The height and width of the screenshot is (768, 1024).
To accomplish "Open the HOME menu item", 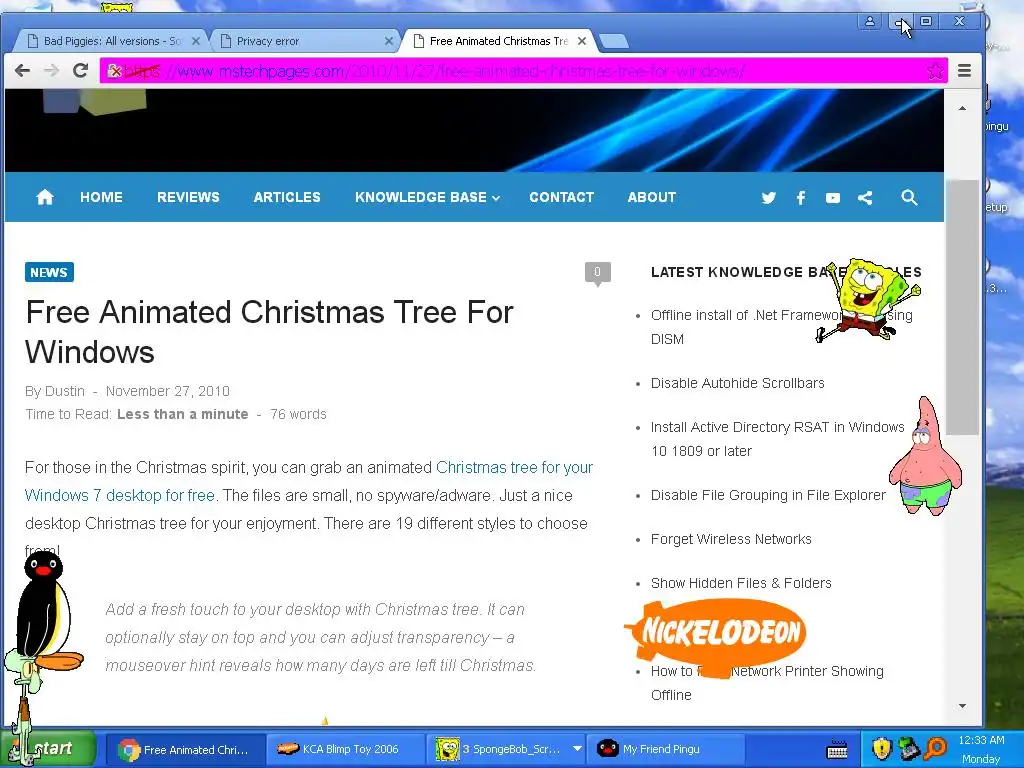I will click(101, 197).
